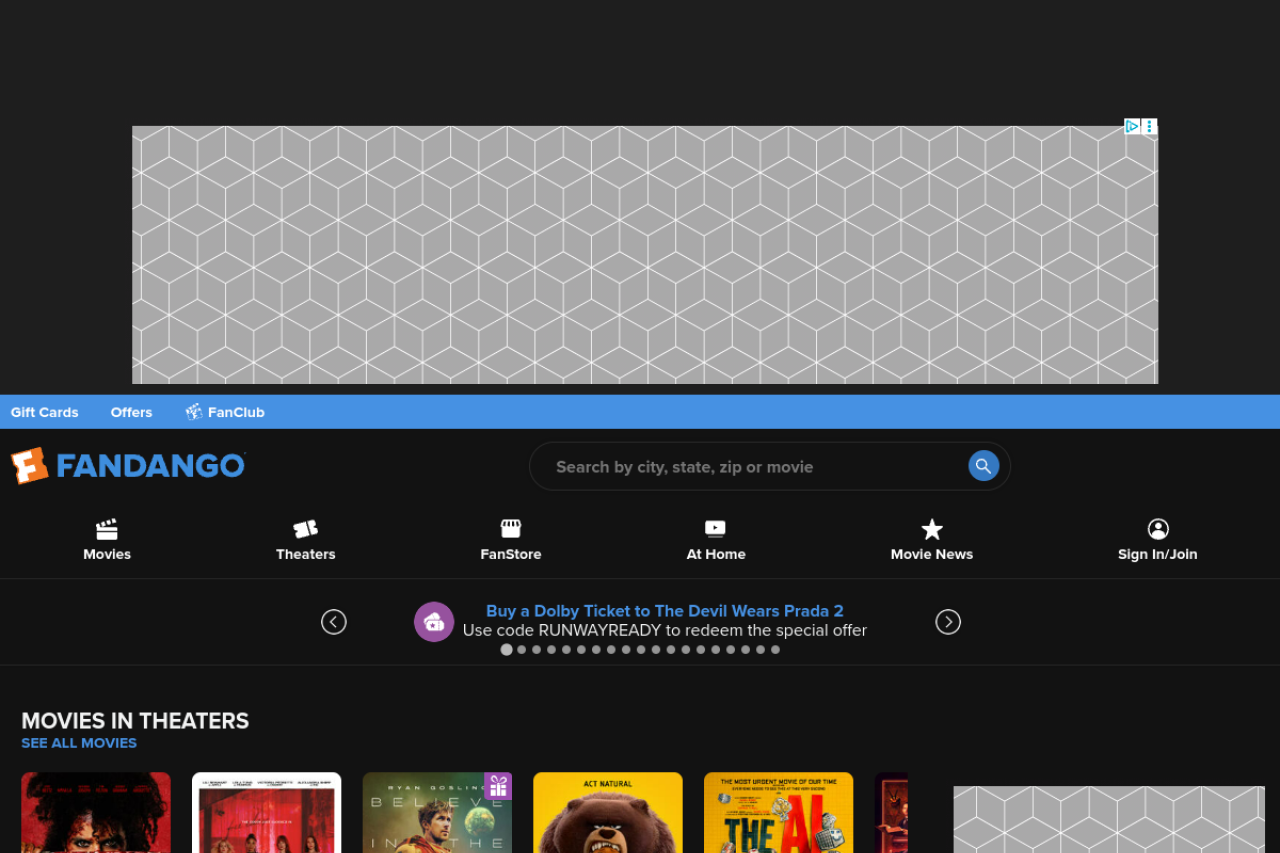Open the Dolby Ticket Devil Wears Prada link
The width and height of the screenshot is (1280, 853).
664,611
